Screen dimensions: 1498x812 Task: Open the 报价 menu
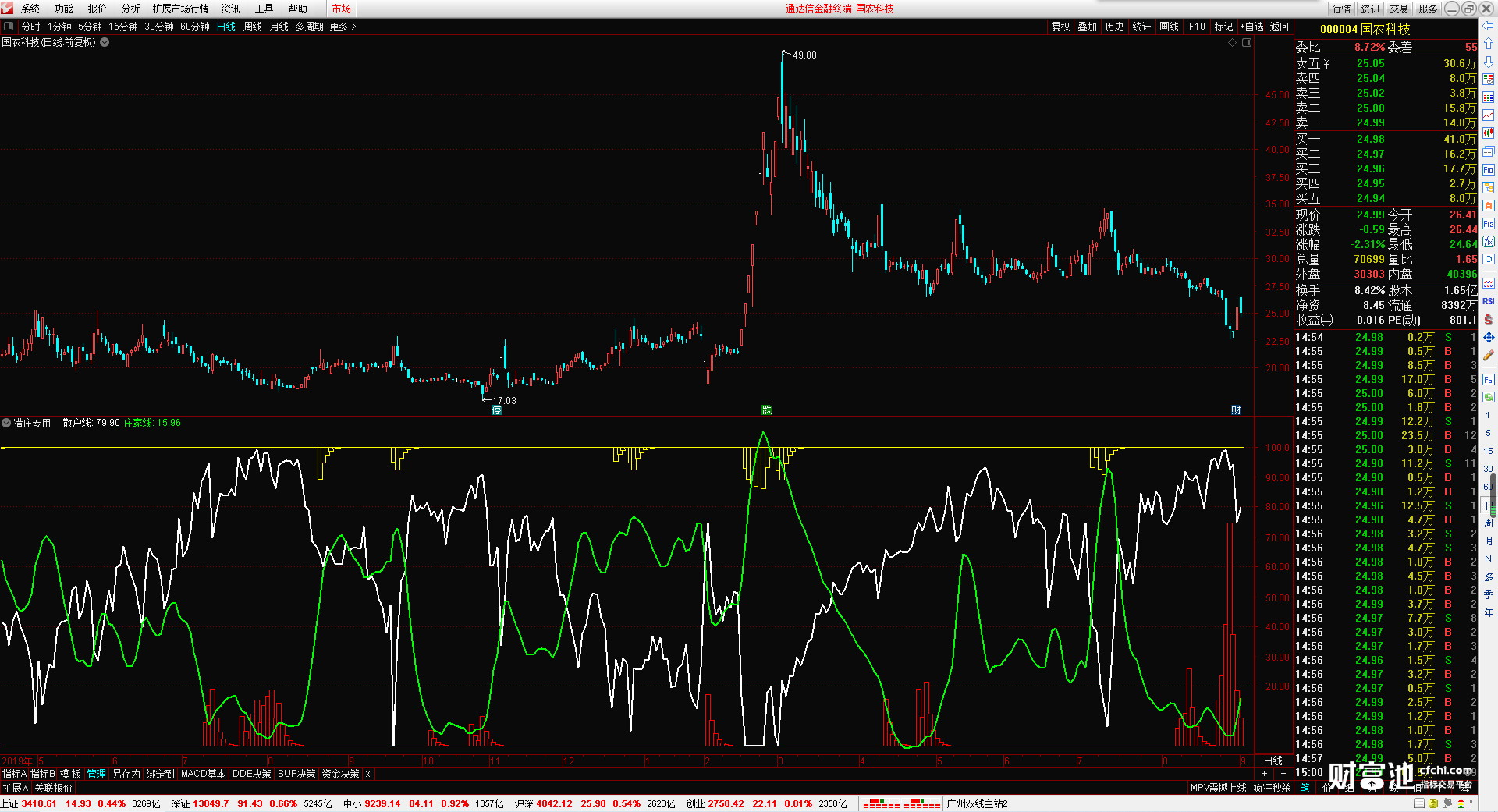click(x=98, y=9)
